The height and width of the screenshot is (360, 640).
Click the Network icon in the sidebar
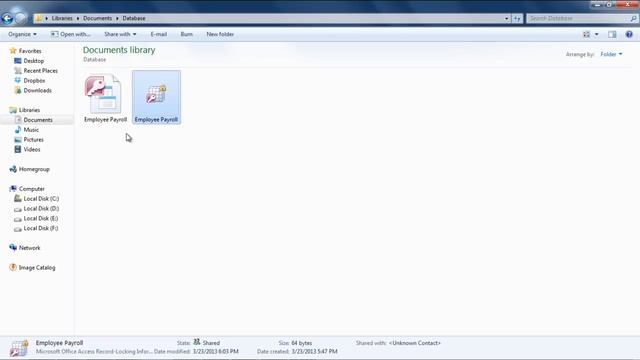click(13, 247)
